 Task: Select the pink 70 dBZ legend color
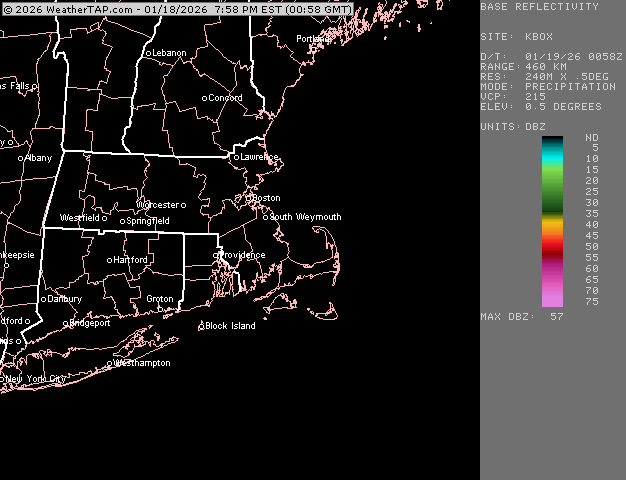pyautogui.click(x=552, y=291)
